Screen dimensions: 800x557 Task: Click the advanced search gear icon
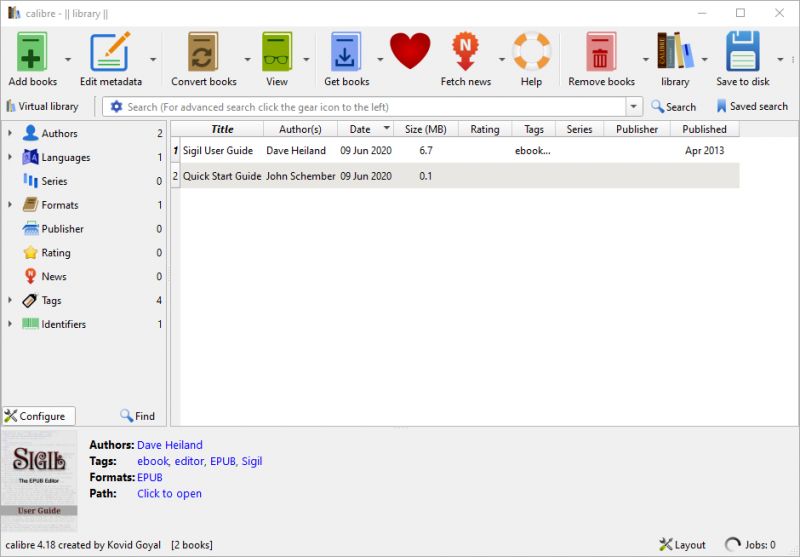[x=116, y=107]
